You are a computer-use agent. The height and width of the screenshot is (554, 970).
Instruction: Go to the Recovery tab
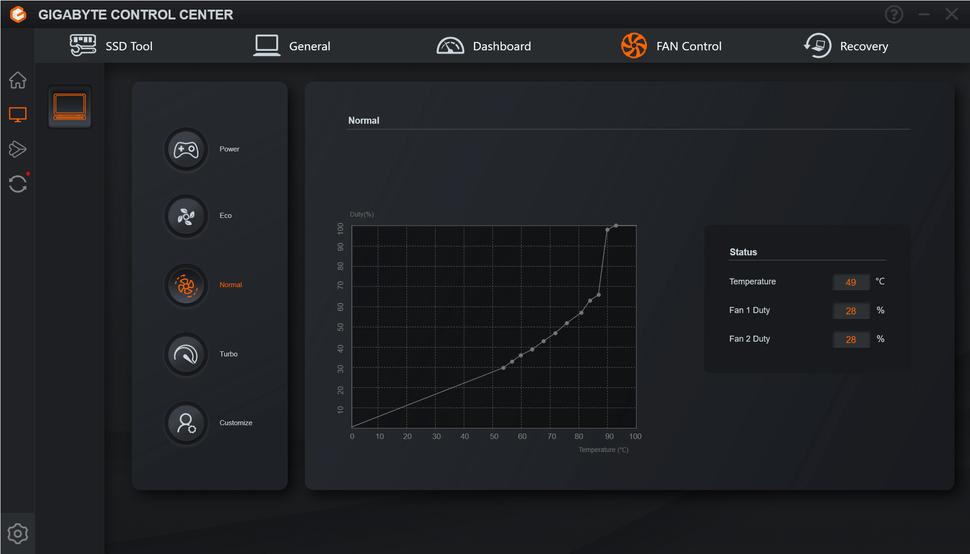[846, 46]
